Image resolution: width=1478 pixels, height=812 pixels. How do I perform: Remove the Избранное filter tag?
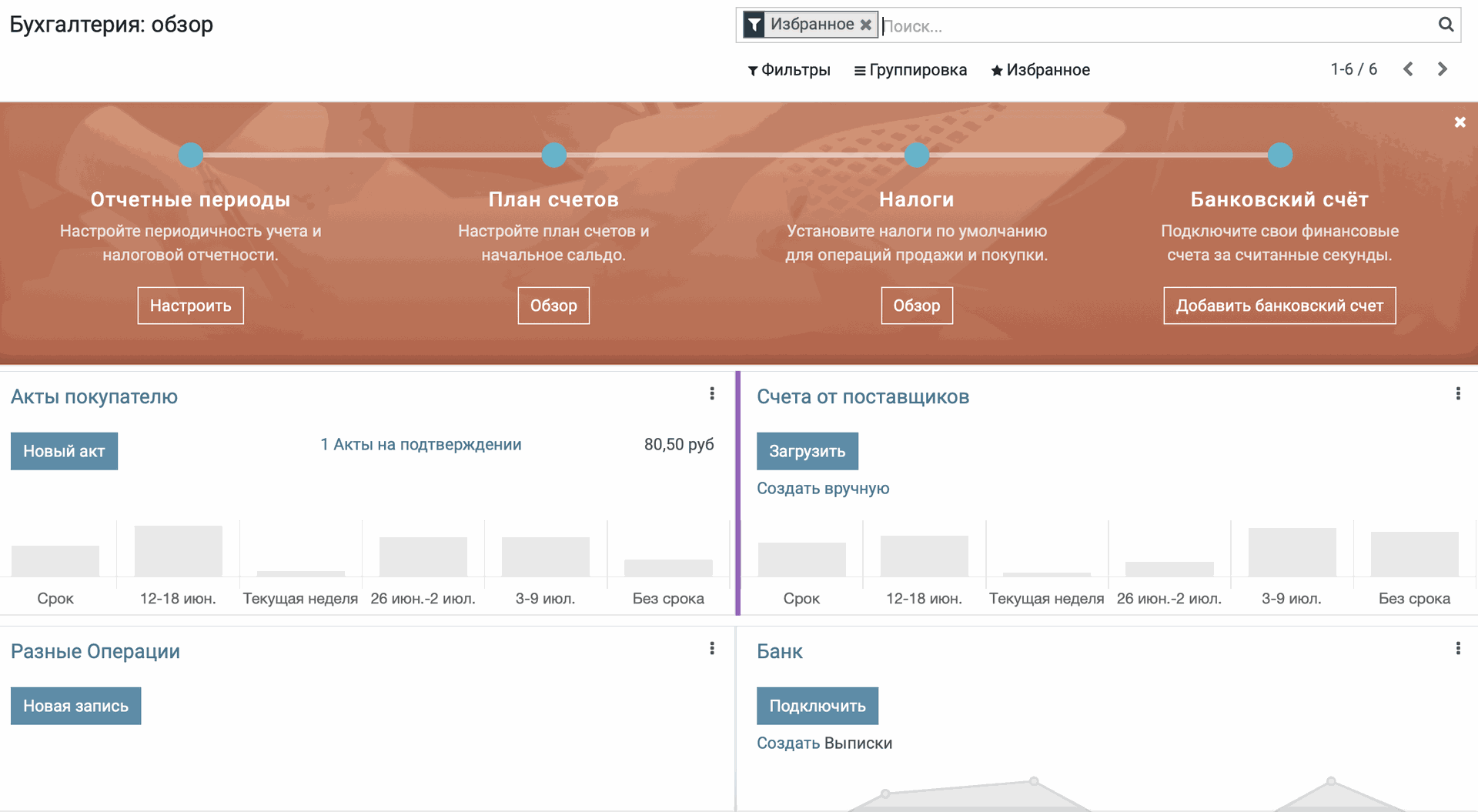click(x=866, y=25)
